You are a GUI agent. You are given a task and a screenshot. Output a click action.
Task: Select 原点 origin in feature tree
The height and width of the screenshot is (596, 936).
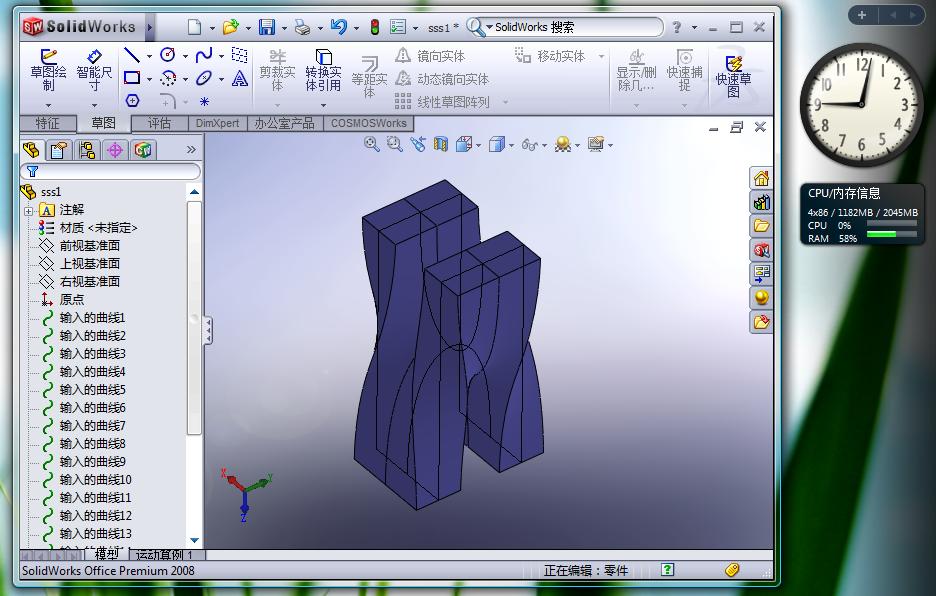(x=72, y=299)
